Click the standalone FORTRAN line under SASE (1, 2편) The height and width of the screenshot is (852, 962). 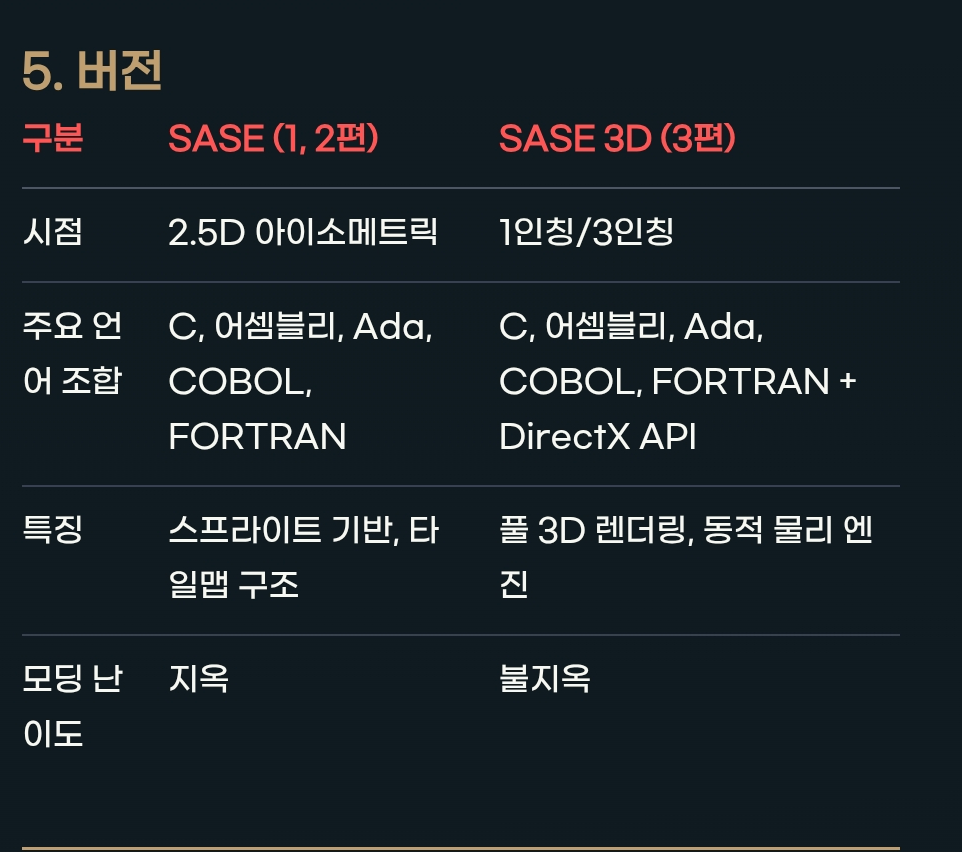(257, 436)
